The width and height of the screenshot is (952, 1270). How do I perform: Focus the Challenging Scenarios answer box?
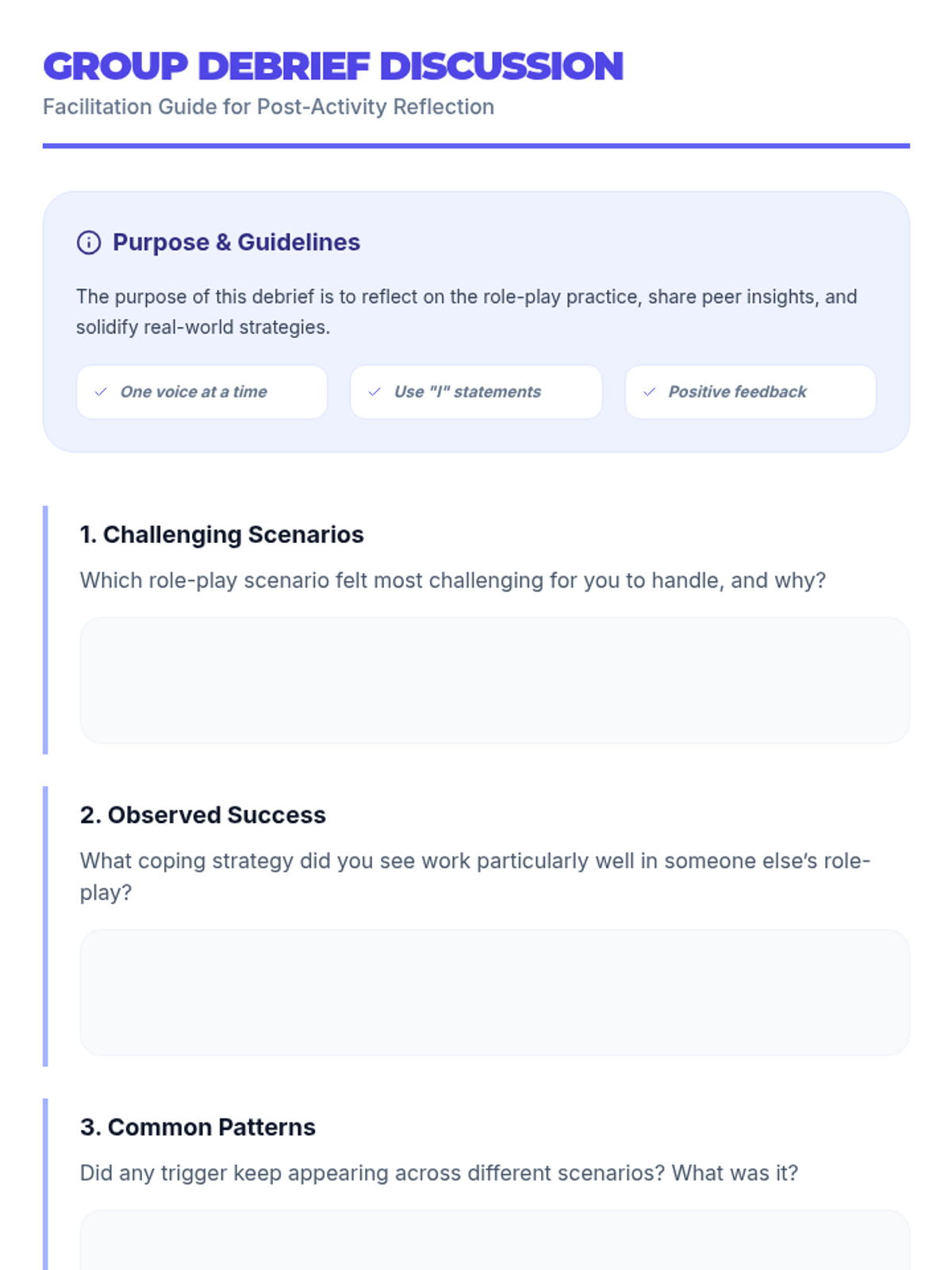[x=494, y=680]
